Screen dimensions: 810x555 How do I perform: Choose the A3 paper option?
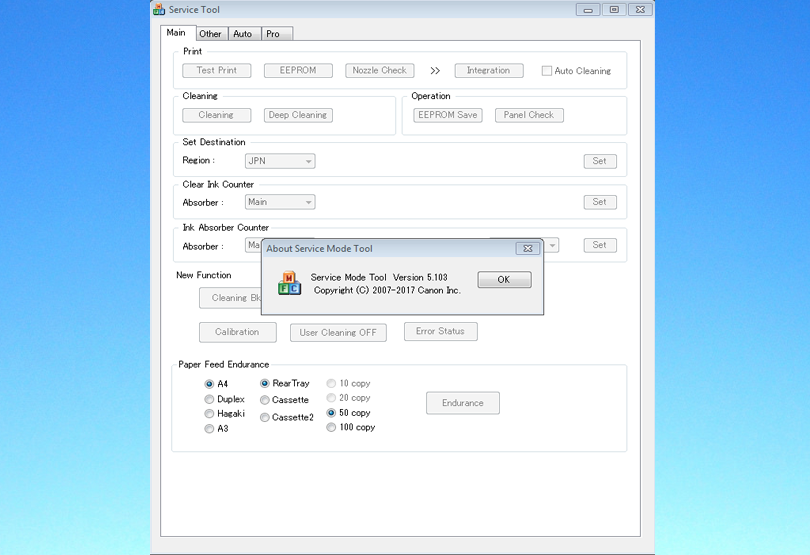(209, 428)
